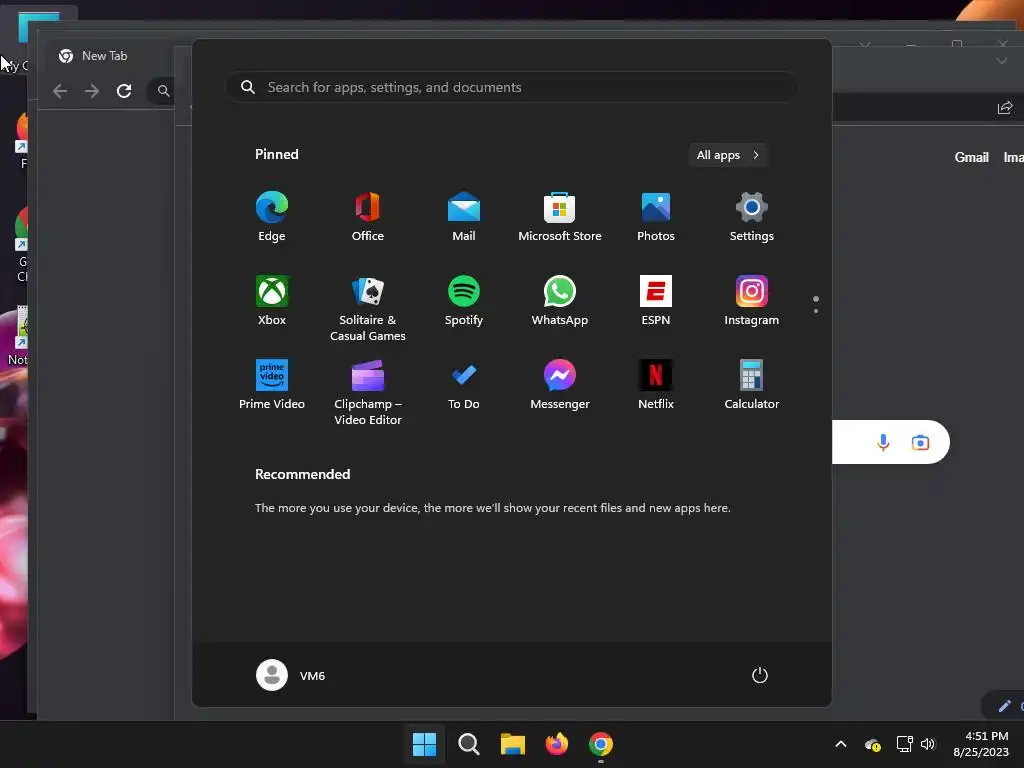The height and width of the screenshot is (768, 1024).
Task: Launch Firefox from taskbar
Action: pyautogui.click(x=556, y=744)
